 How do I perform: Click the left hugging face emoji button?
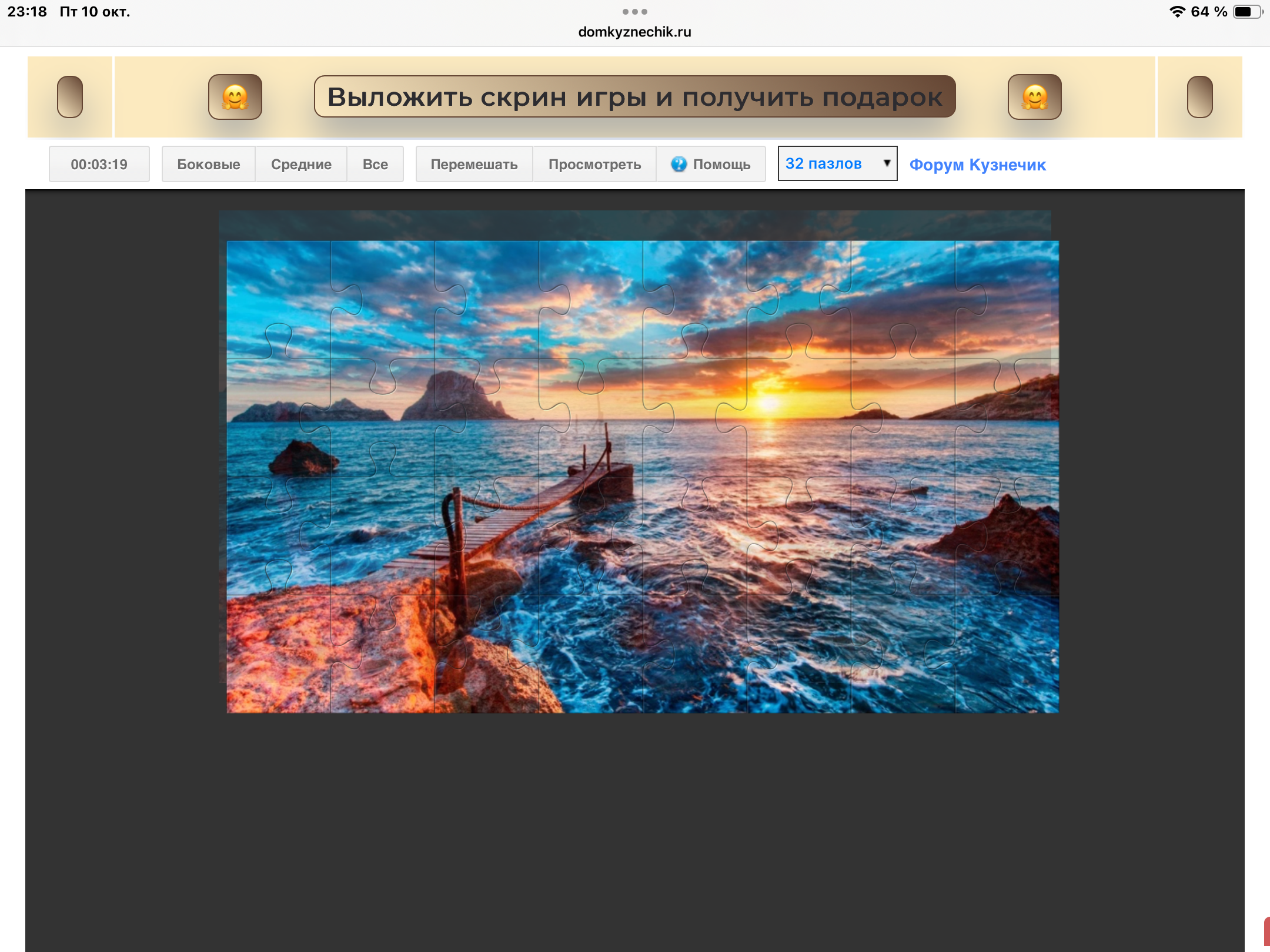235,97
